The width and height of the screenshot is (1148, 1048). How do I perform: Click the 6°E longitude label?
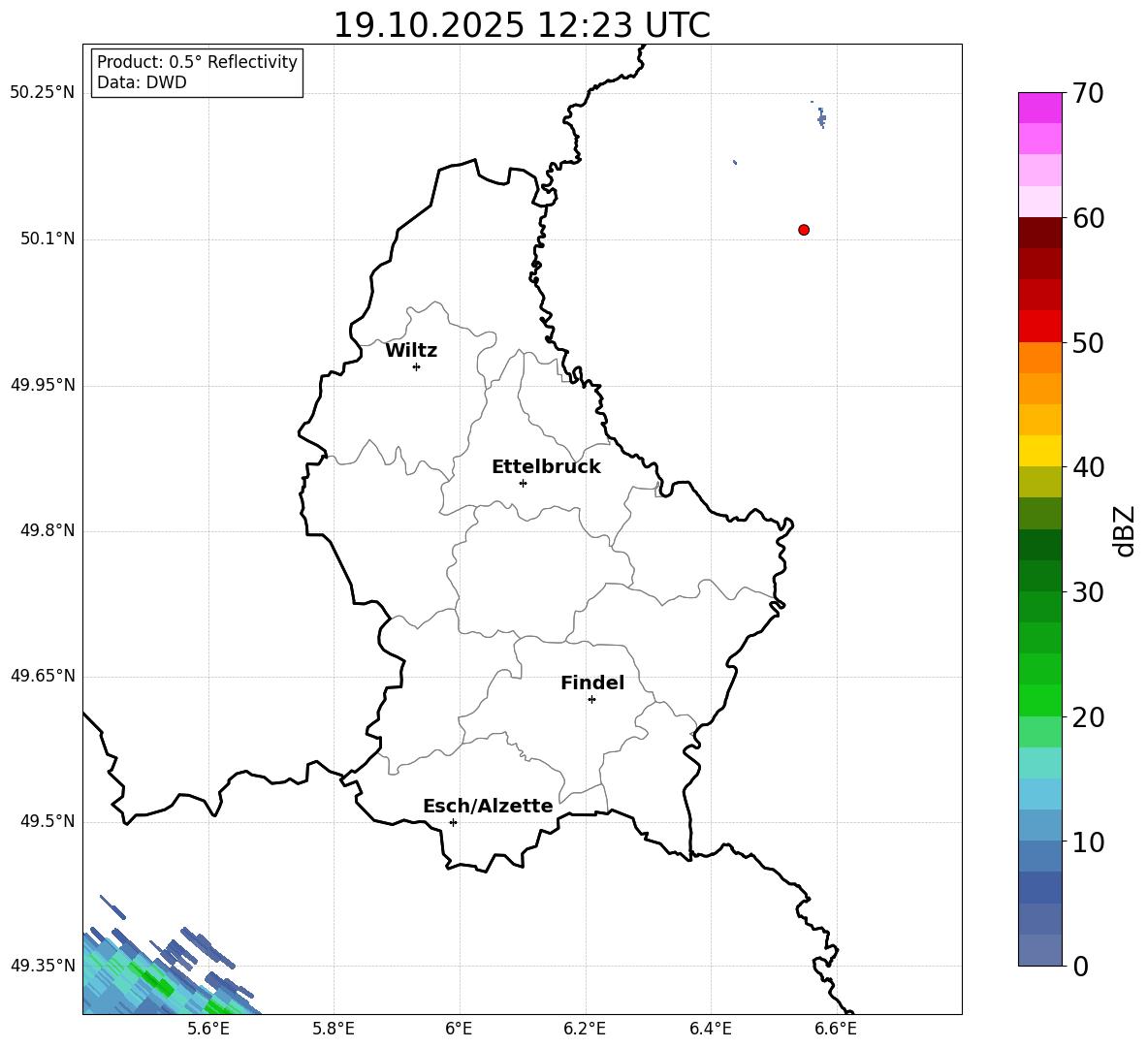coord(459,1029)
